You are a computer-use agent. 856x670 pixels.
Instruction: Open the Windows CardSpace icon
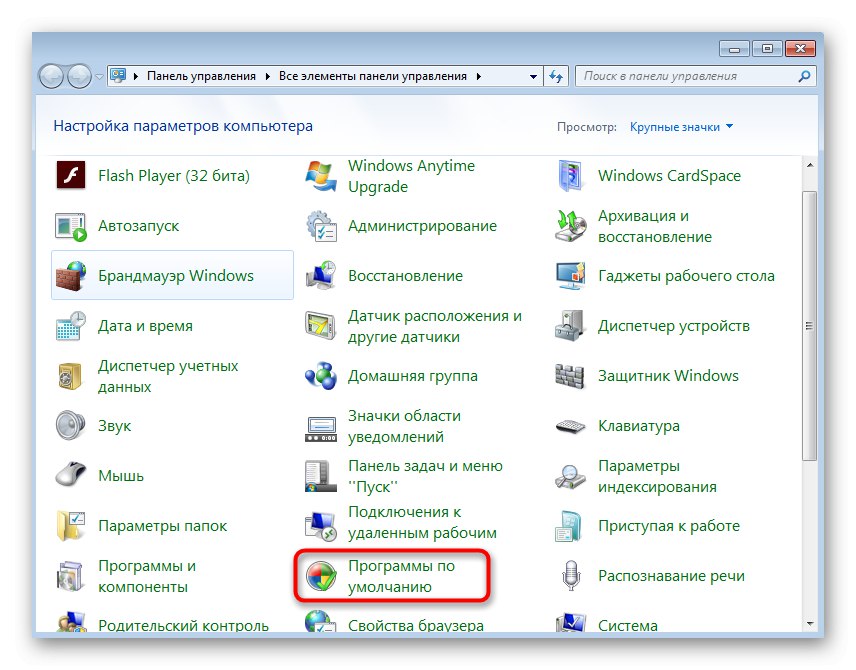tap(571, 176)
